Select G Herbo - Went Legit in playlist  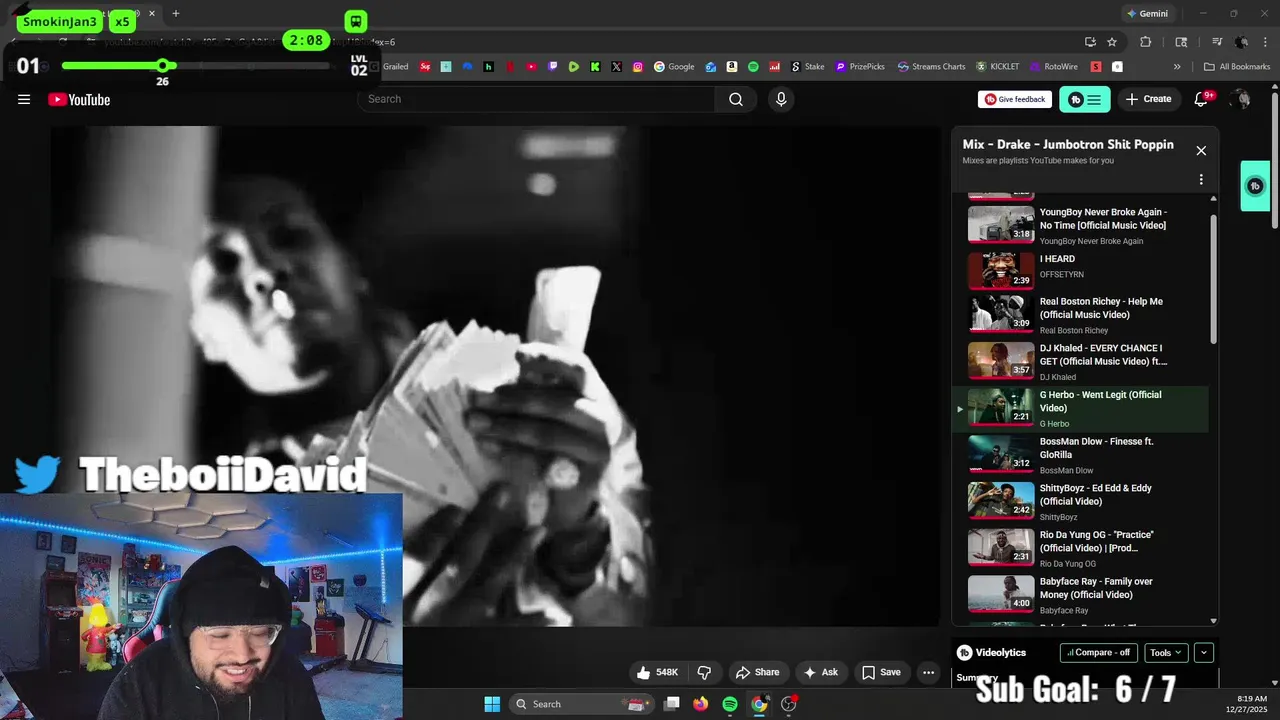(x=1082, y=408)
